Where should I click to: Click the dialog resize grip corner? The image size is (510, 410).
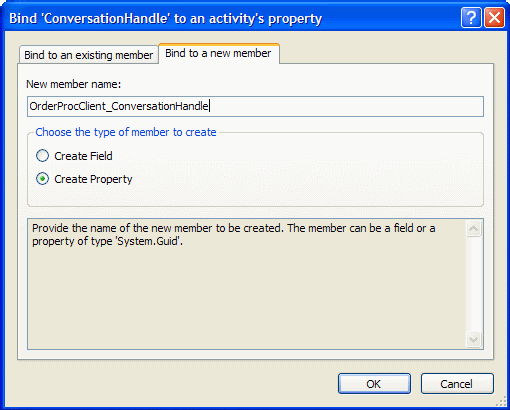[x=501, y=401]
